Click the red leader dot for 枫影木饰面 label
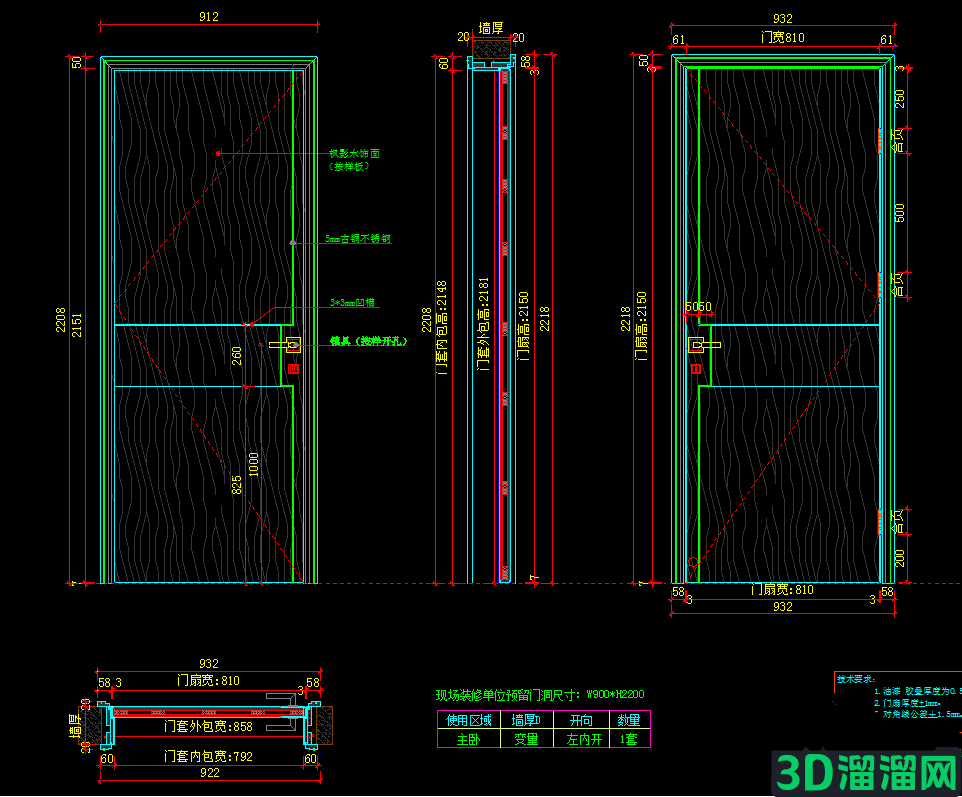Image resolution: width=962 pixels, height=797 pixels. coord(218,153)
